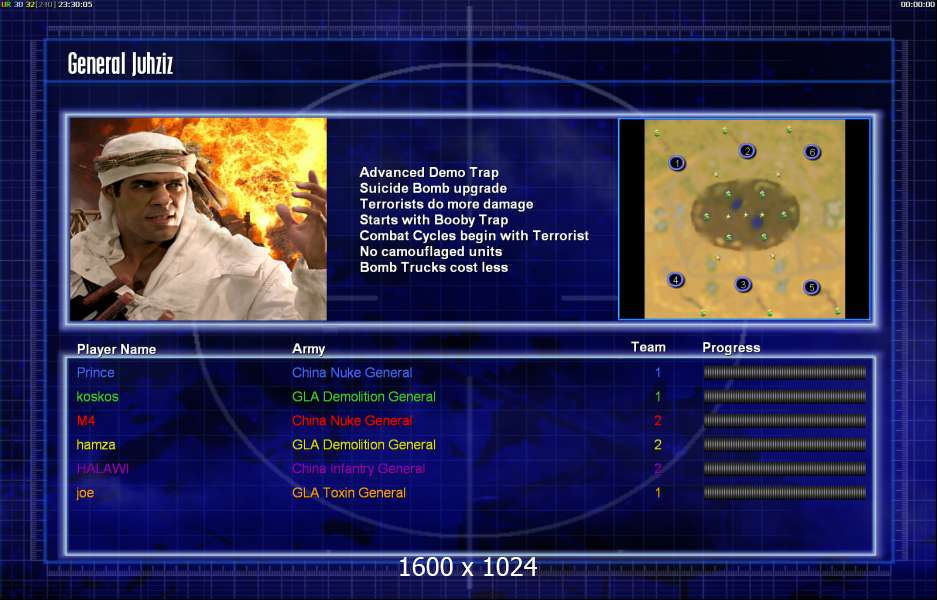Click "Starts with Booby Trap" text
The width and height of the screenshot is (937, 600).
pos(434,220)
